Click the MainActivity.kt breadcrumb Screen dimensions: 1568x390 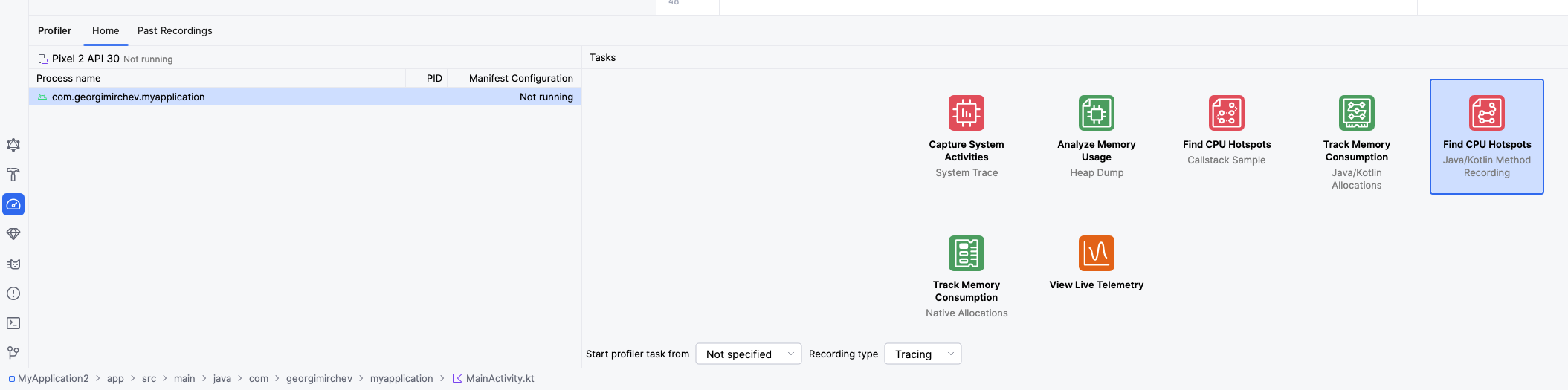coord(500,379)
